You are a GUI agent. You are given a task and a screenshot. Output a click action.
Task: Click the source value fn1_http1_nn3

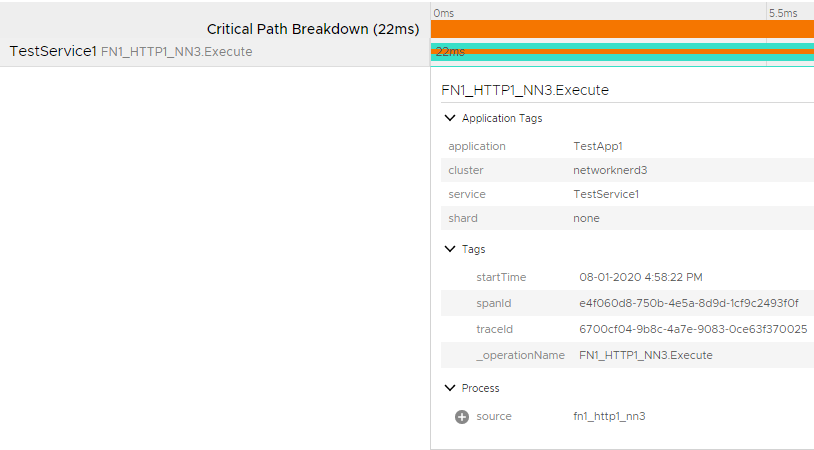tap(609, 416)
